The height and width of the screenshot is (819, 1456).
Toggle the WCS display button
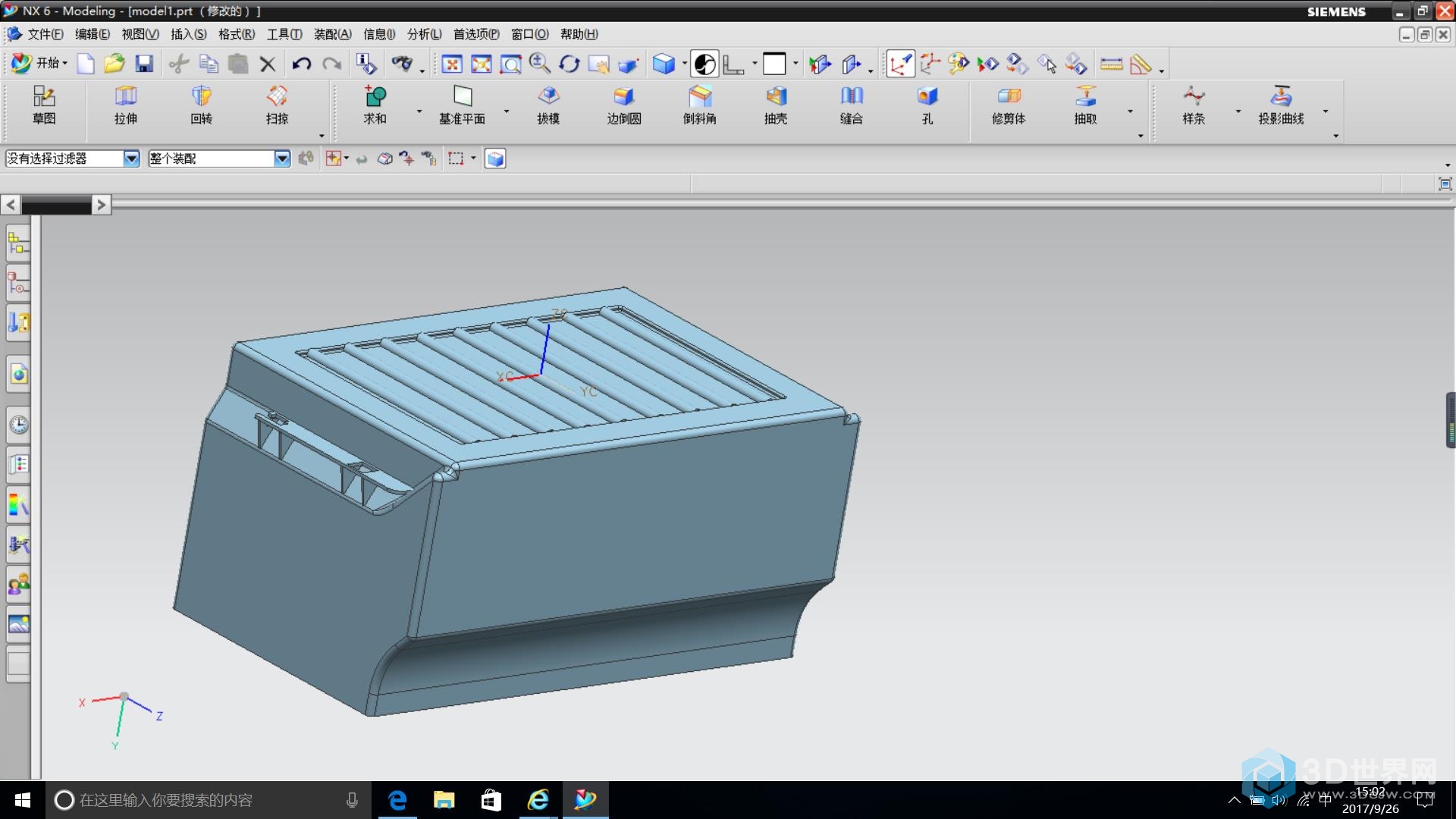pos(900,64)
